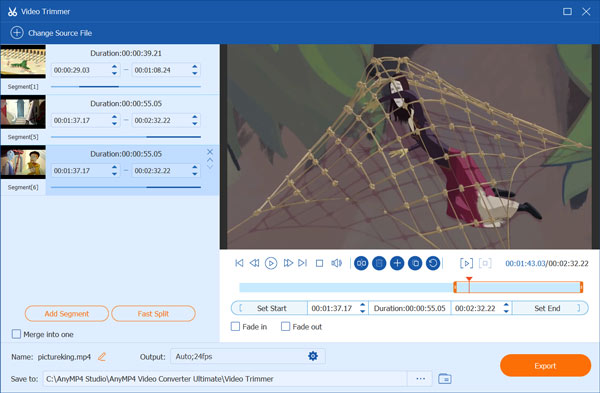Adjust Segment[6] end time stepper arrows
600x393 pixels.
point(195,170)
